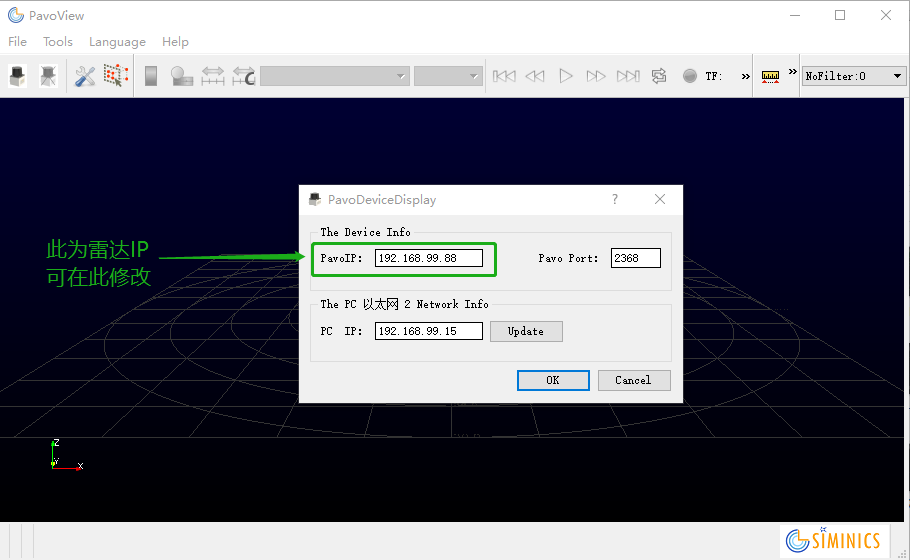Click the Update button beside PC IP
The image size is (910, 560).
(x=526, y=331)
